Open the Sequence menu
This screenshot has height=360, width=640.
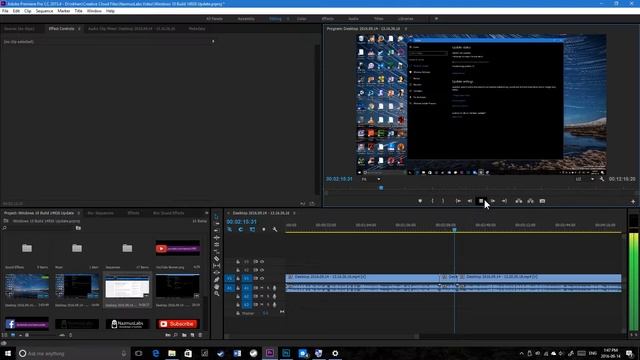(x=44, y=11)
